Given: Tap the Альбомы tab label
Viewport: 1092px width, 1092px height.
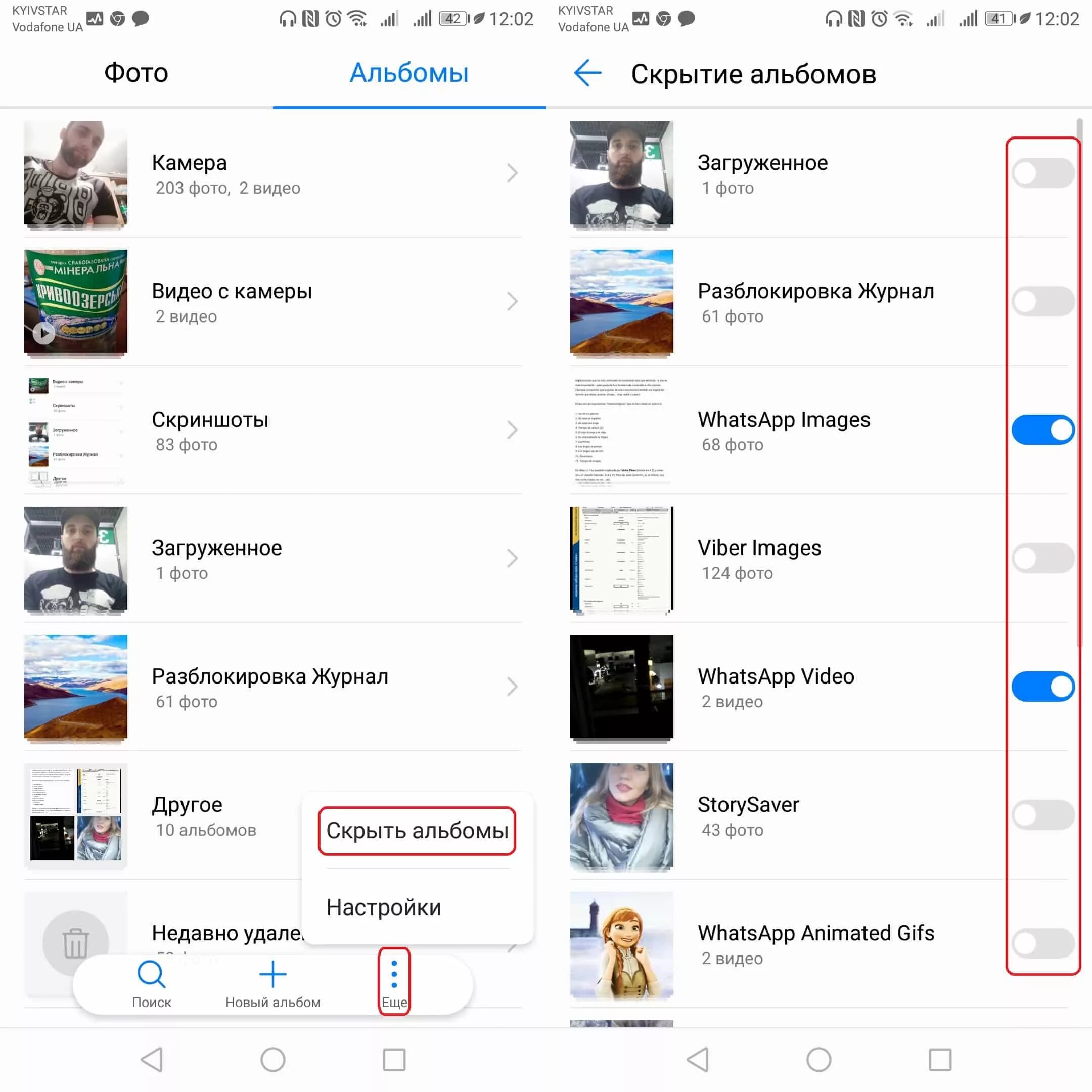Looking at the screenshot, I should tap(409, 72).
